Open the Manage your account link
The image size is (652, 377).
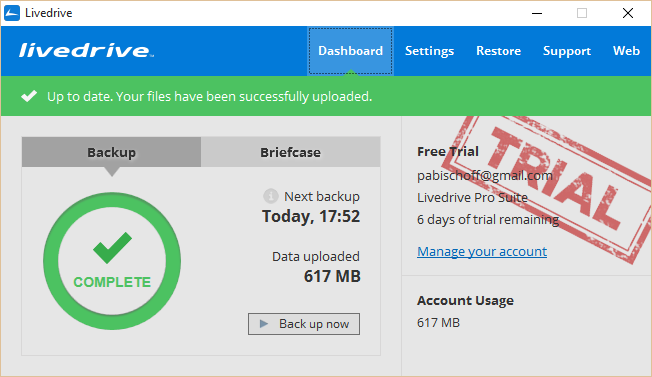click(482, 251)
